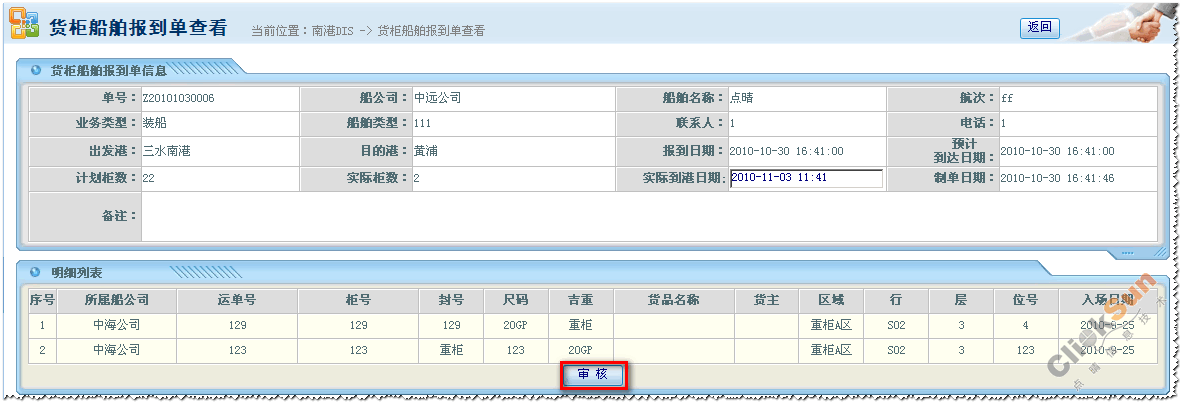Select row 2 by its 序号 cell
The height and width of the screenshot is (409, 1188).
point(42,351)
